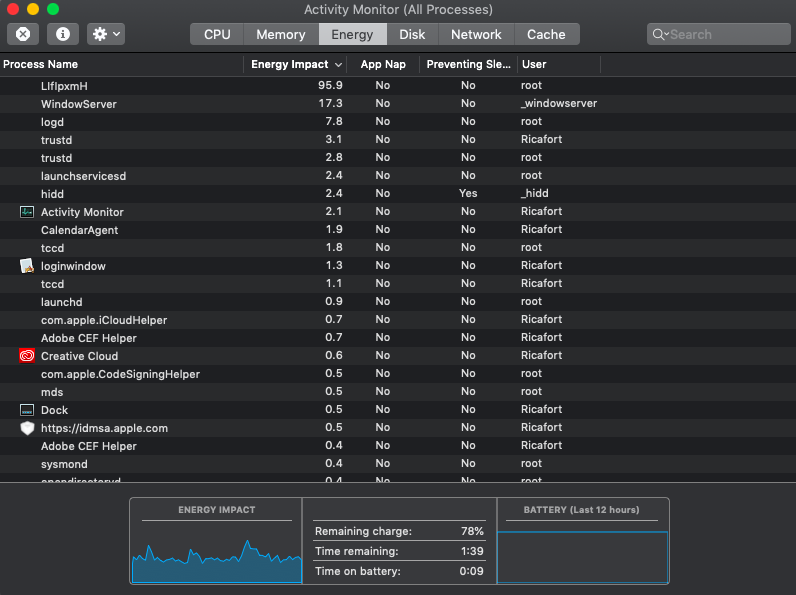
Task: Click the magnifying glass search icon
Action: click(660, 34)
